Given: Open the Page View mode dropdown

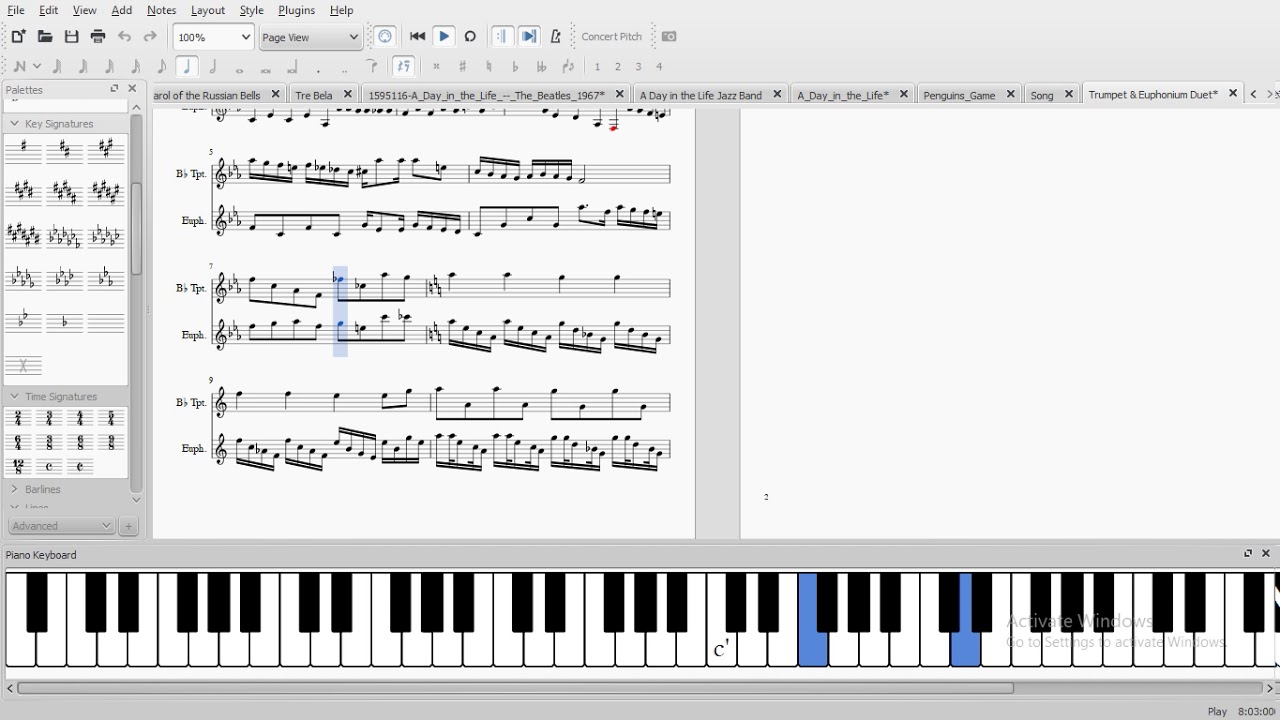Looking at the screenshot, I should (x=310, y=37).
